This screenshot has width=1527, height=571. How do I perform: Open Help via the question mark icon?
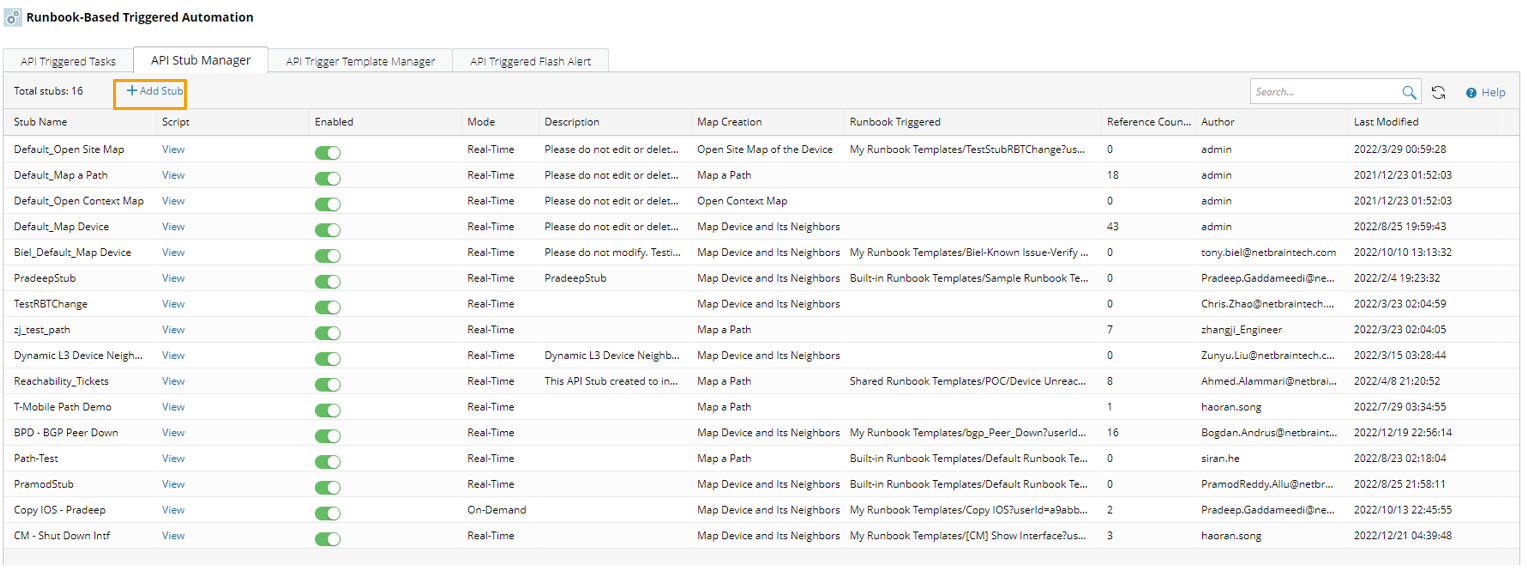coord(1472,93)
